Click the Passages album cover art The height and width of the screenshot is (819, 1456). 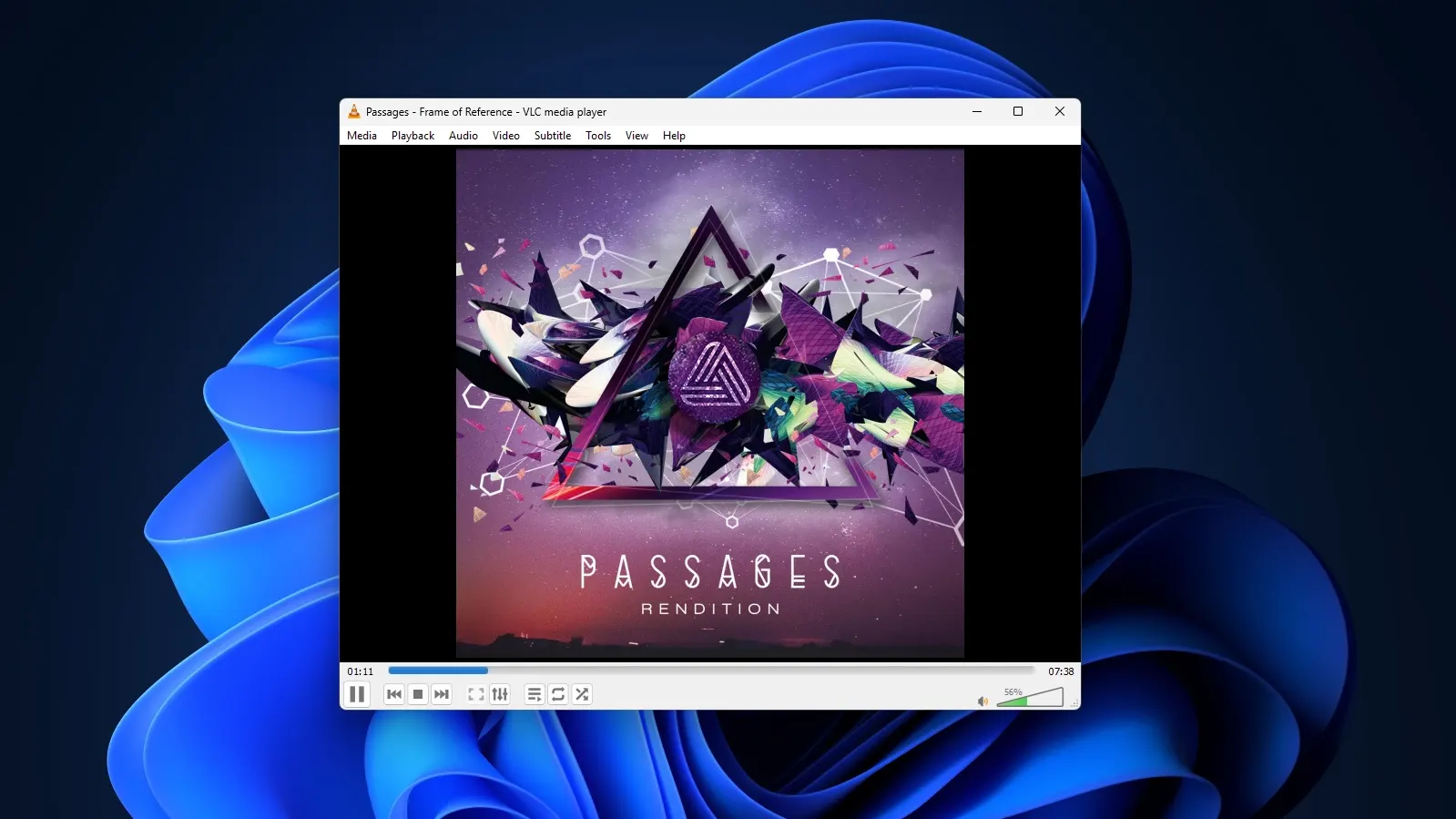[710, 404]
